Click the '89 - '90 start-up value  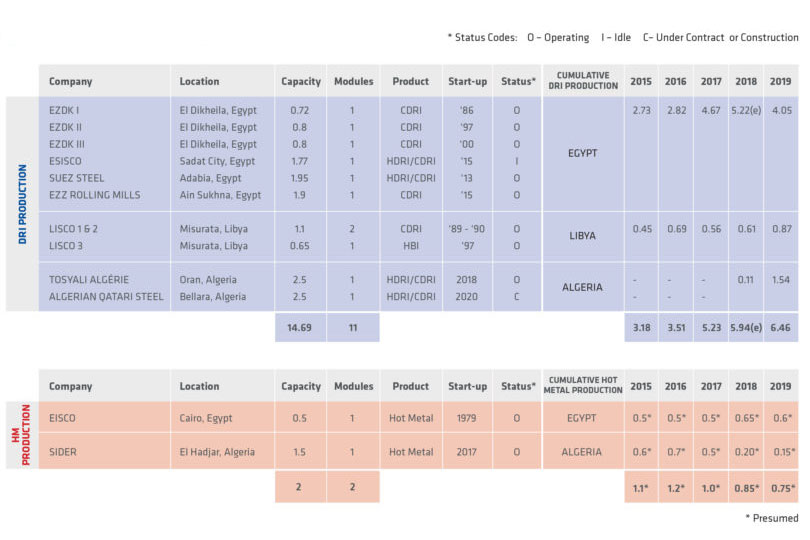466,229
